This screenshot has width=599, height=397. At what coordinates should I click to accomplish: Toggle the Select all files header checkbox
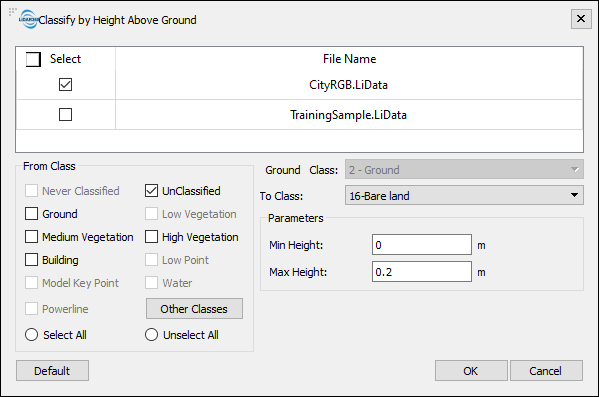pyautogui.click(x=33, y=59)
